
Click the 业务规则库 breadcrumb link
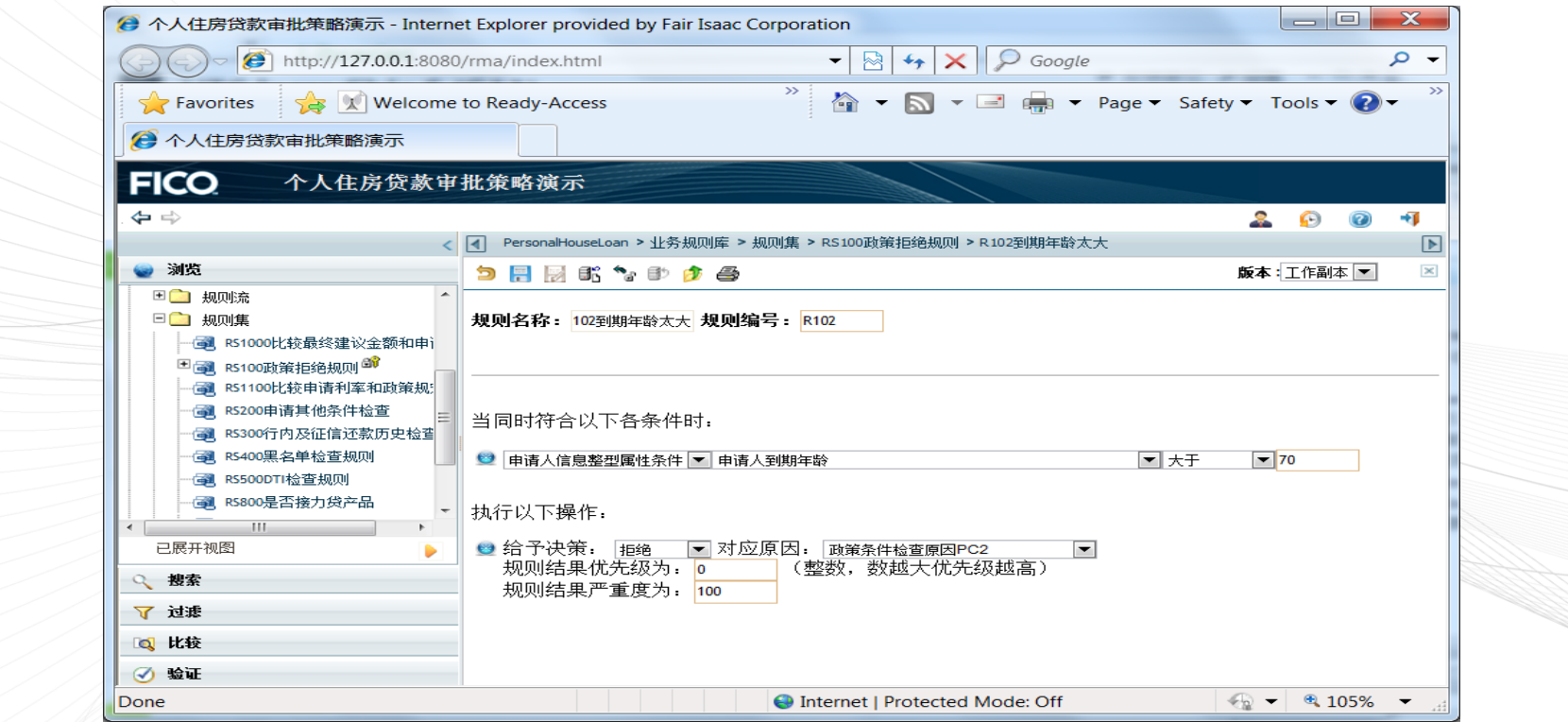click(690, 243)
